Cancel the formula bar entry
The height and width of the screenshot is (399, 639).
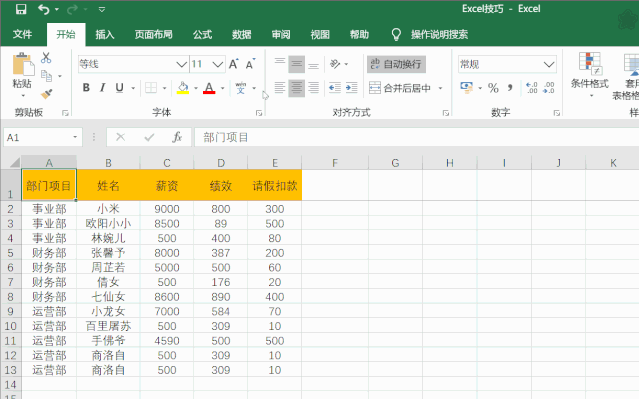click(x=120, y=137)
